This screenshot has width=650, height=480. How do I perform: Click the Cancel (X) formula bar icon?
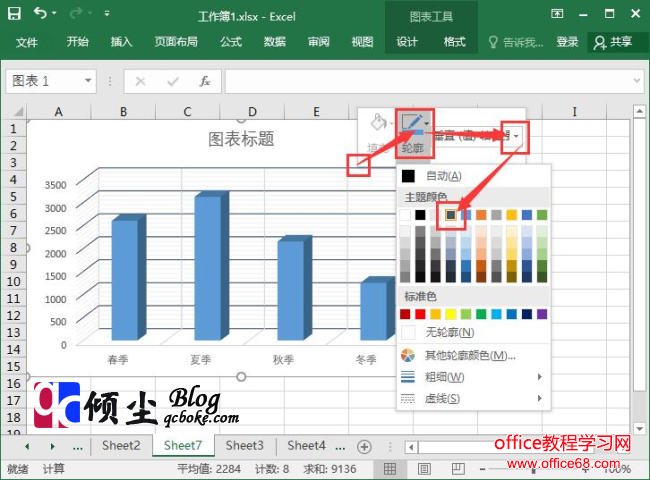[x=141, y=81]
